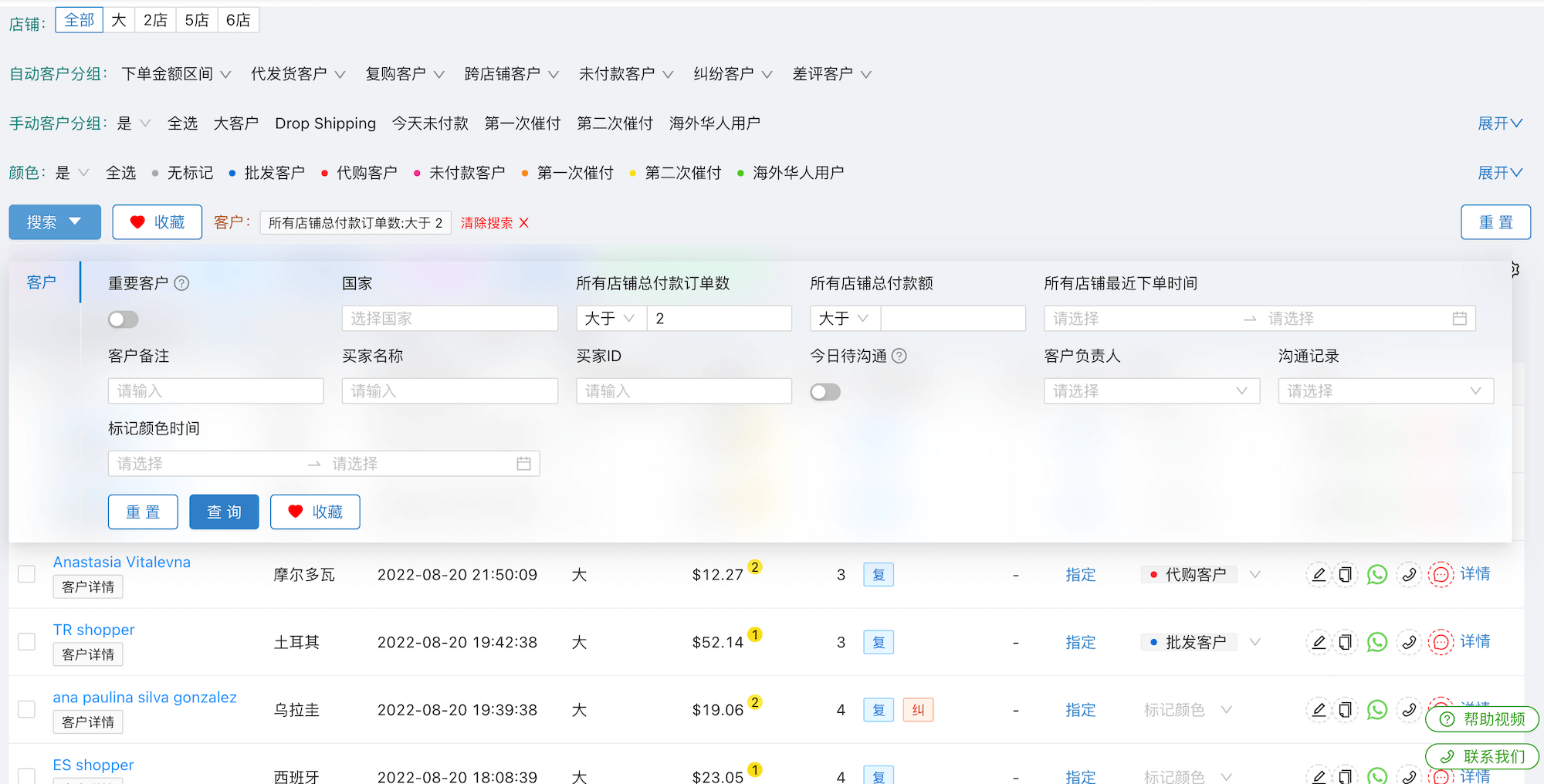Open WhatsApp chat for Anastasia Vitalevna
The image size is (1544, 784).
coord(1376,575)
